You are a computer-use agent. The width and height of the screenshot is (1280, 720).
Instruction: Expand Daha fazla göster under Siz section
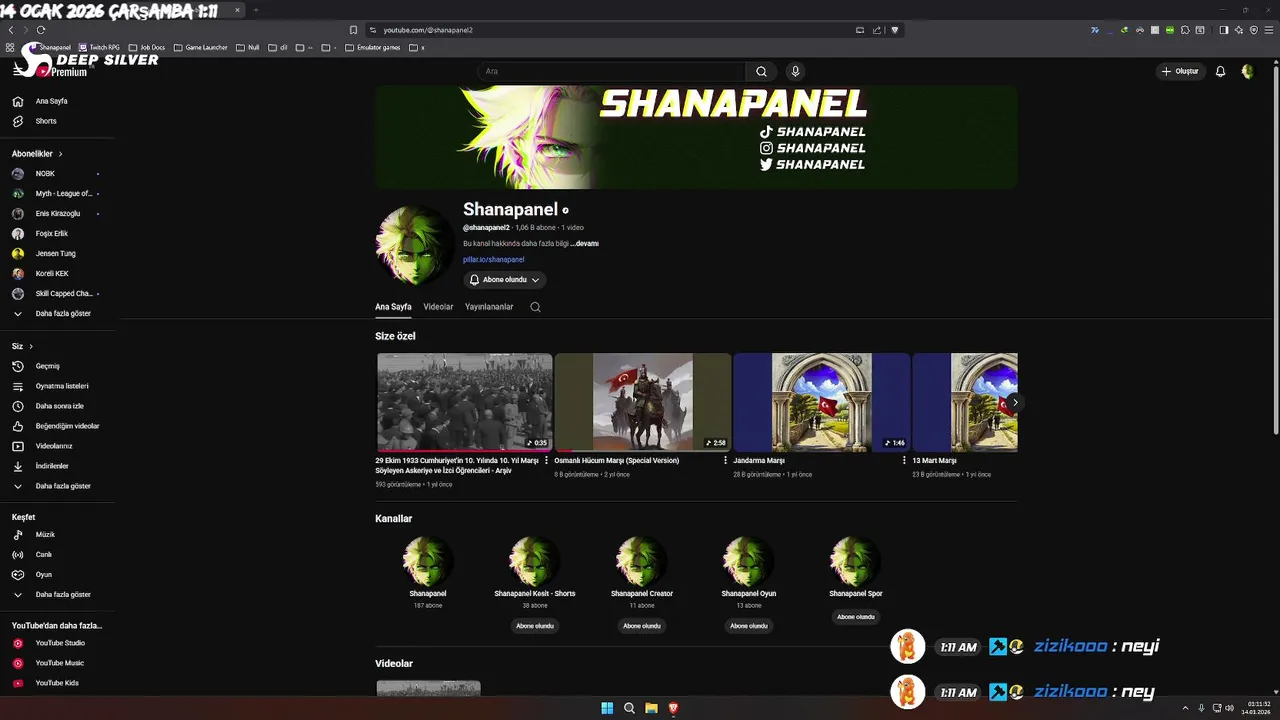[63, 486]
